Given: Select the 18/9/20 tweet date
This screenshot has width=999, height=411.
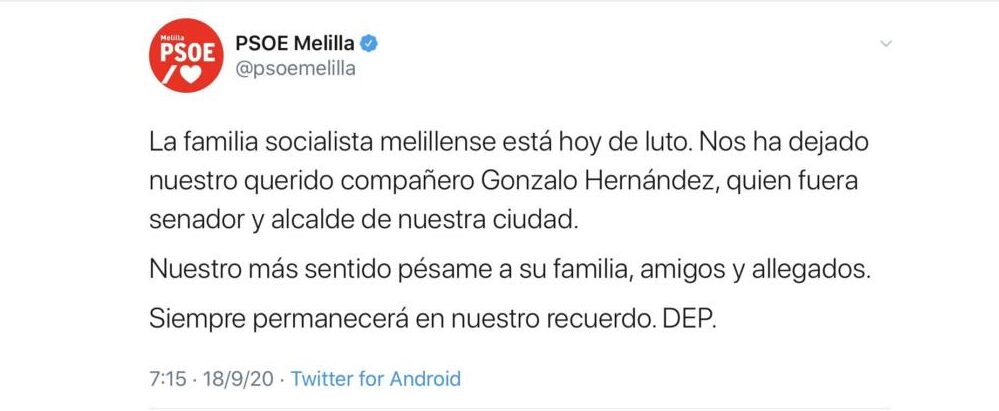Looking at the screenshot, I should [x=238, y=379].
